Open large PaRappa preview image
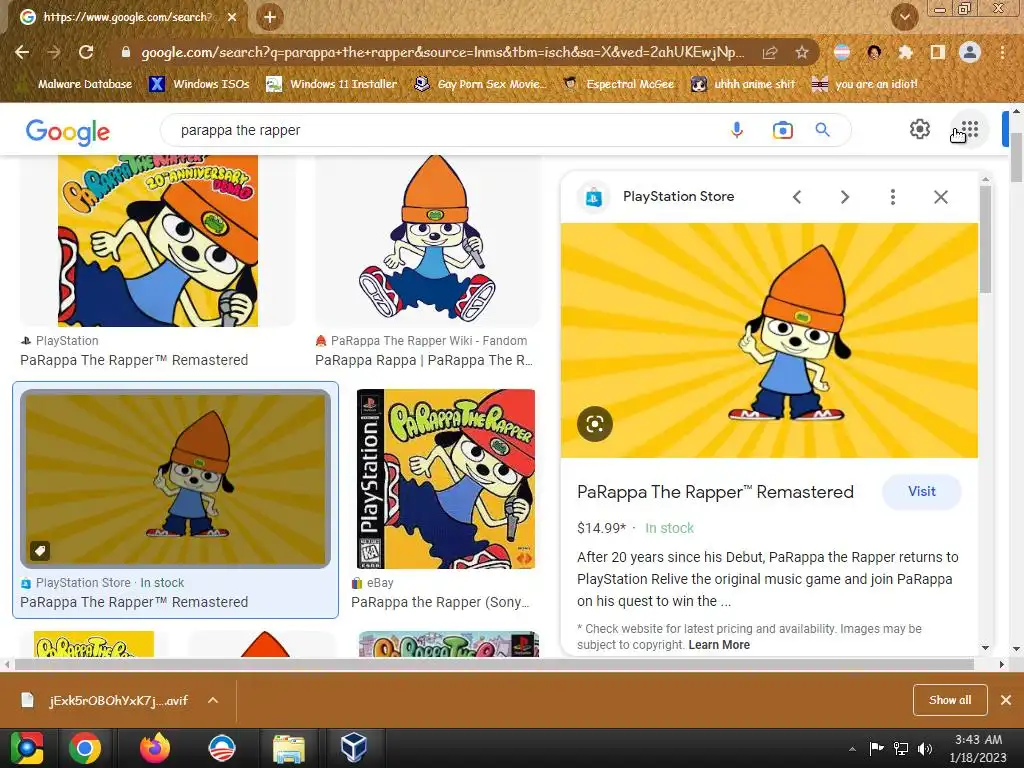 (x=769, y=340)
